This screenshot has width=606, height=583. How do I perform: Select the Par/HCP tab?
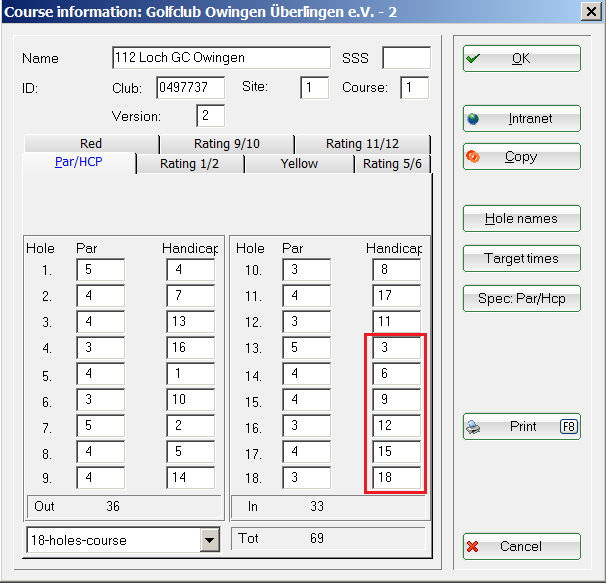point(79,162)
